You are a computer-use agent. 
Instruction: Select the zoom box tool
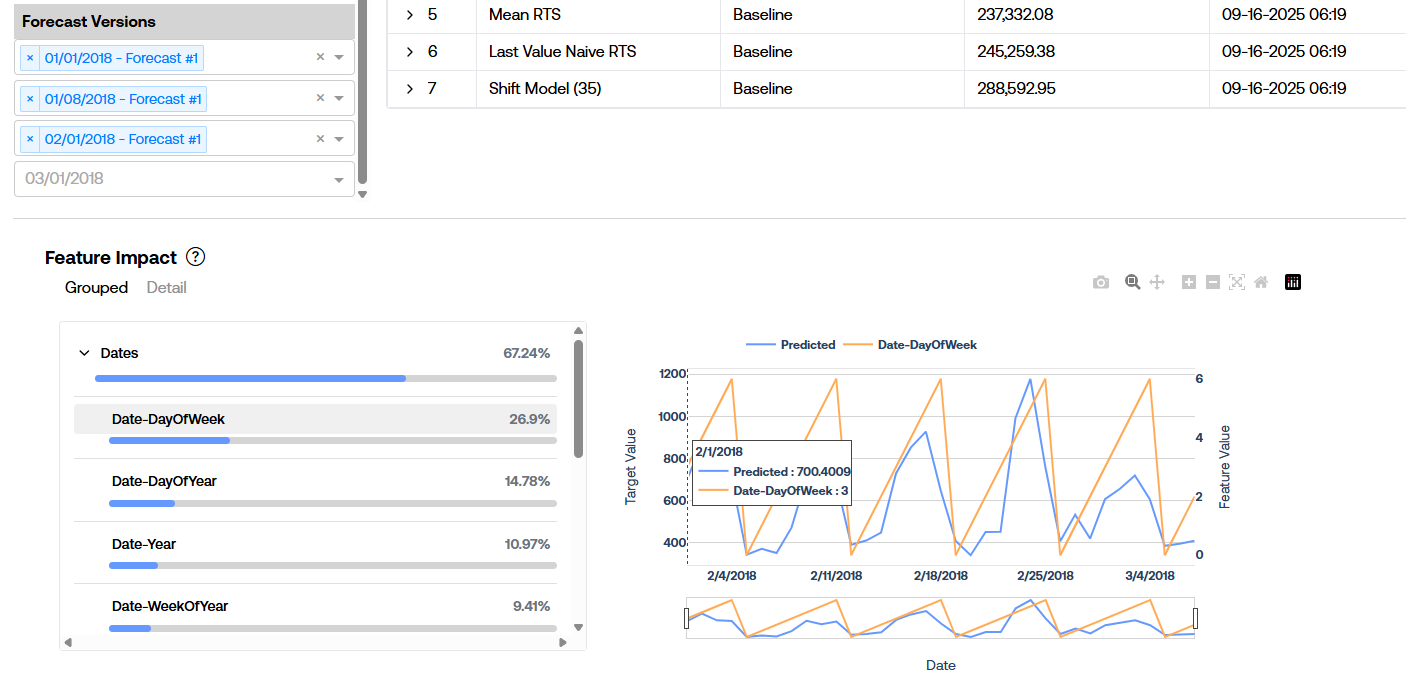[x=1132, y=283]
